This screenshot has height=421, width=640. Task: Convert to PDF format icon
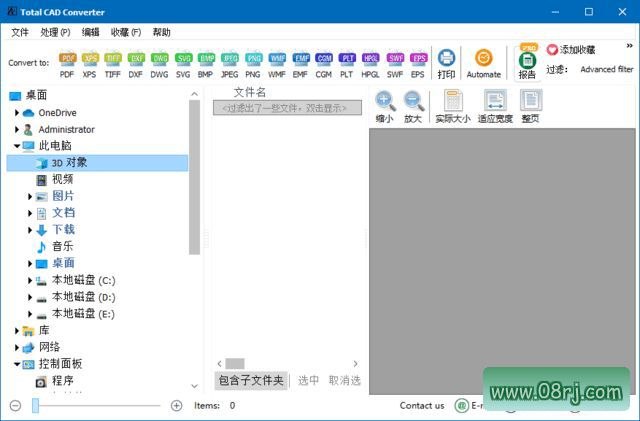pos(67,65)
